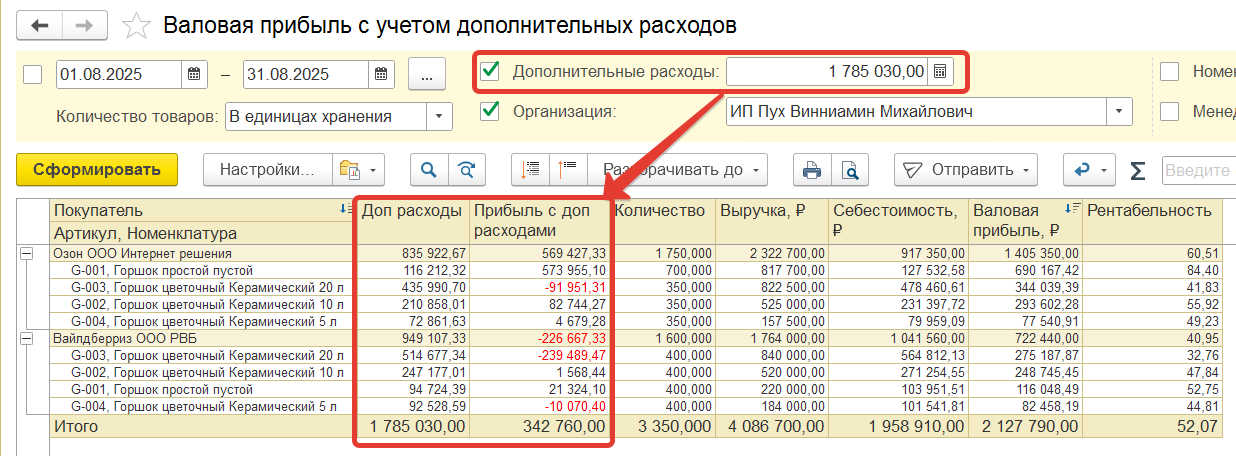Open report Настройки
This screenshot has height=456, width=1236.
(x=268, y=169)
